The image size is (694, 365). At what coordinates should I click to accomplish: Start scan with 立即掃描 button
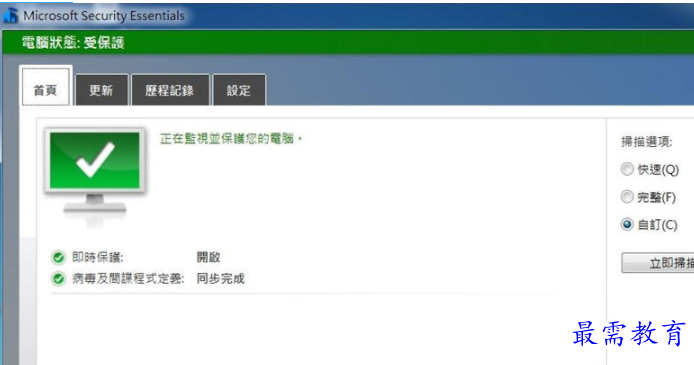[658, 263]
